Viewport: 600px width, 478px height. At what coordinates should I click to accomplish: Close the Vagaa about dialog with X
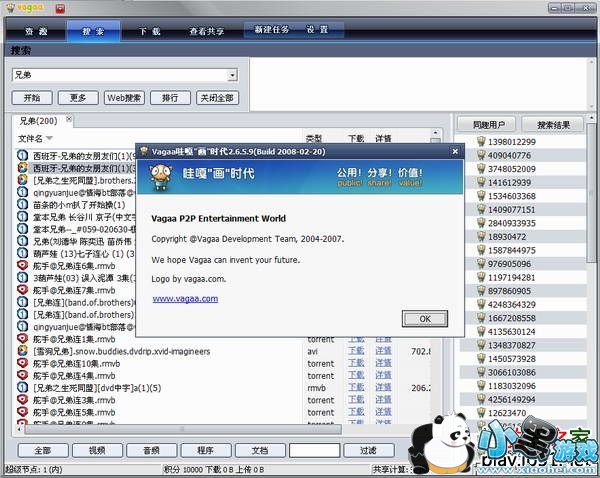tap(455, 152)
